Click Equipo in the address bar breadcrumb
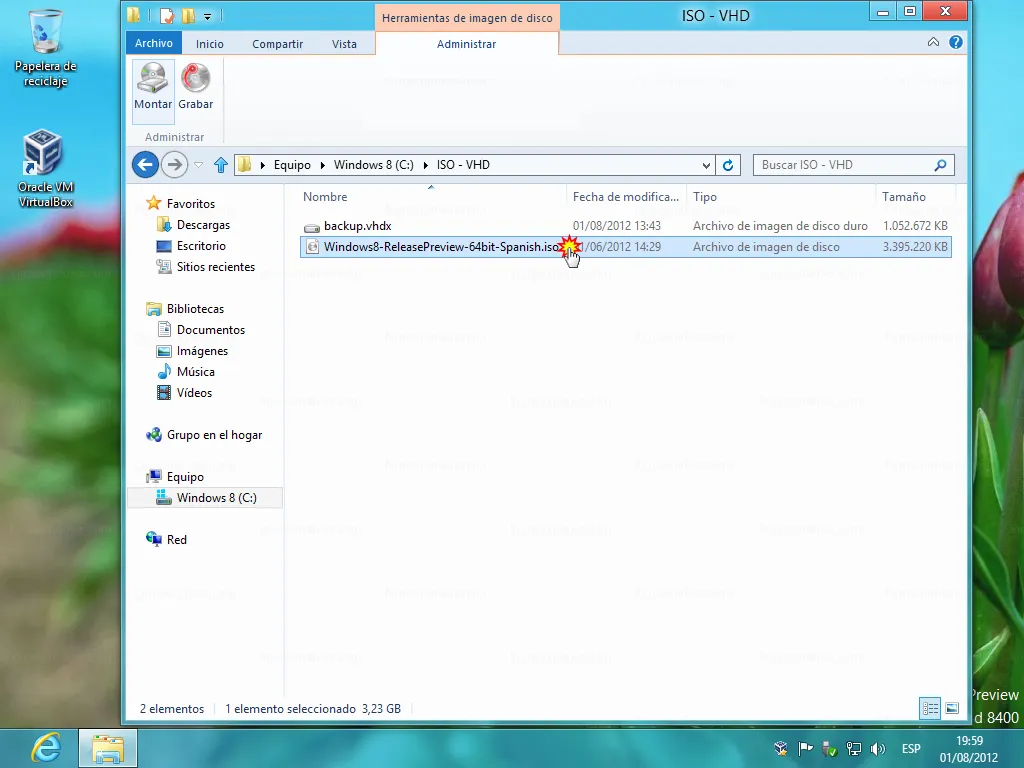 click(x=292, y=165)
